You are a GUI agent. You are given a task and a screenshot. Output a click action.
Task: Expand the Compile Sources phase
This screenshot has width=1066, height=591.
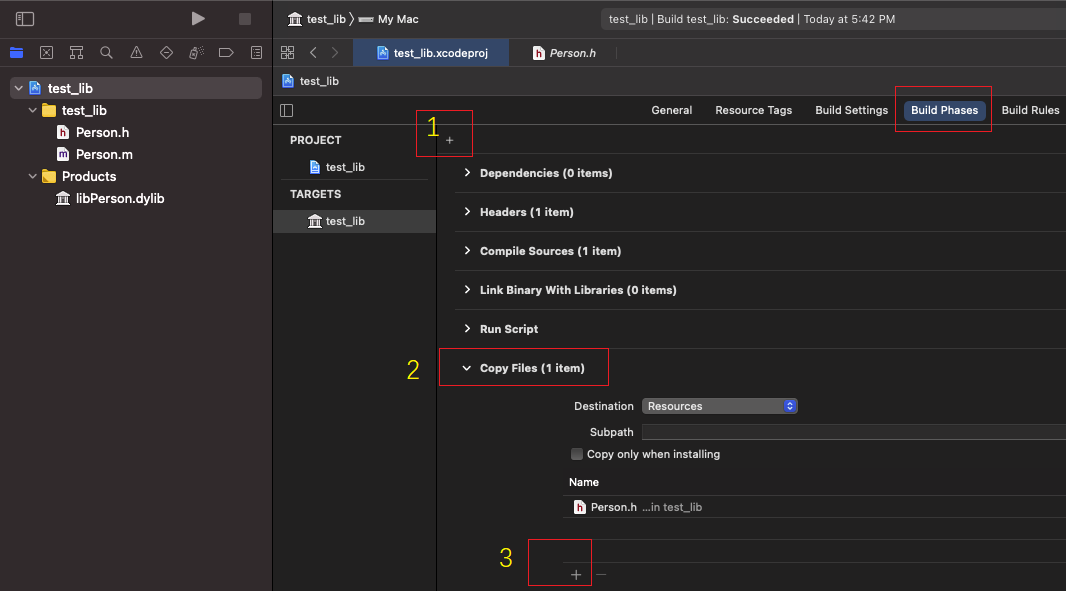[x=467, y=251]
